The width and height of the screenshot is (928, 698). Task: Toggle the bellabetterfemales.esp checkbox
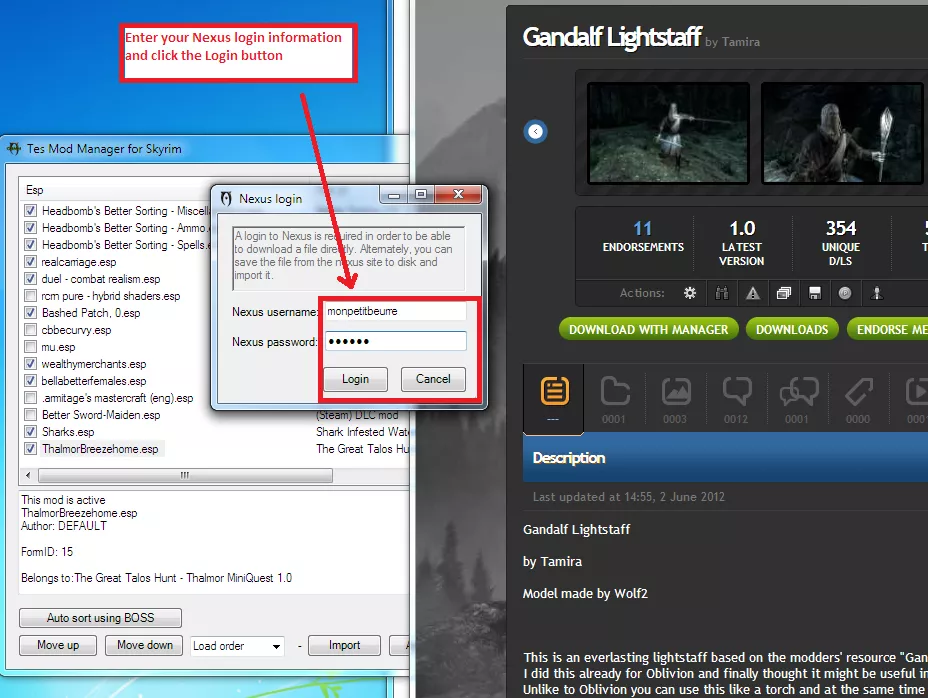pyautogui.click(x=30, y=381)
